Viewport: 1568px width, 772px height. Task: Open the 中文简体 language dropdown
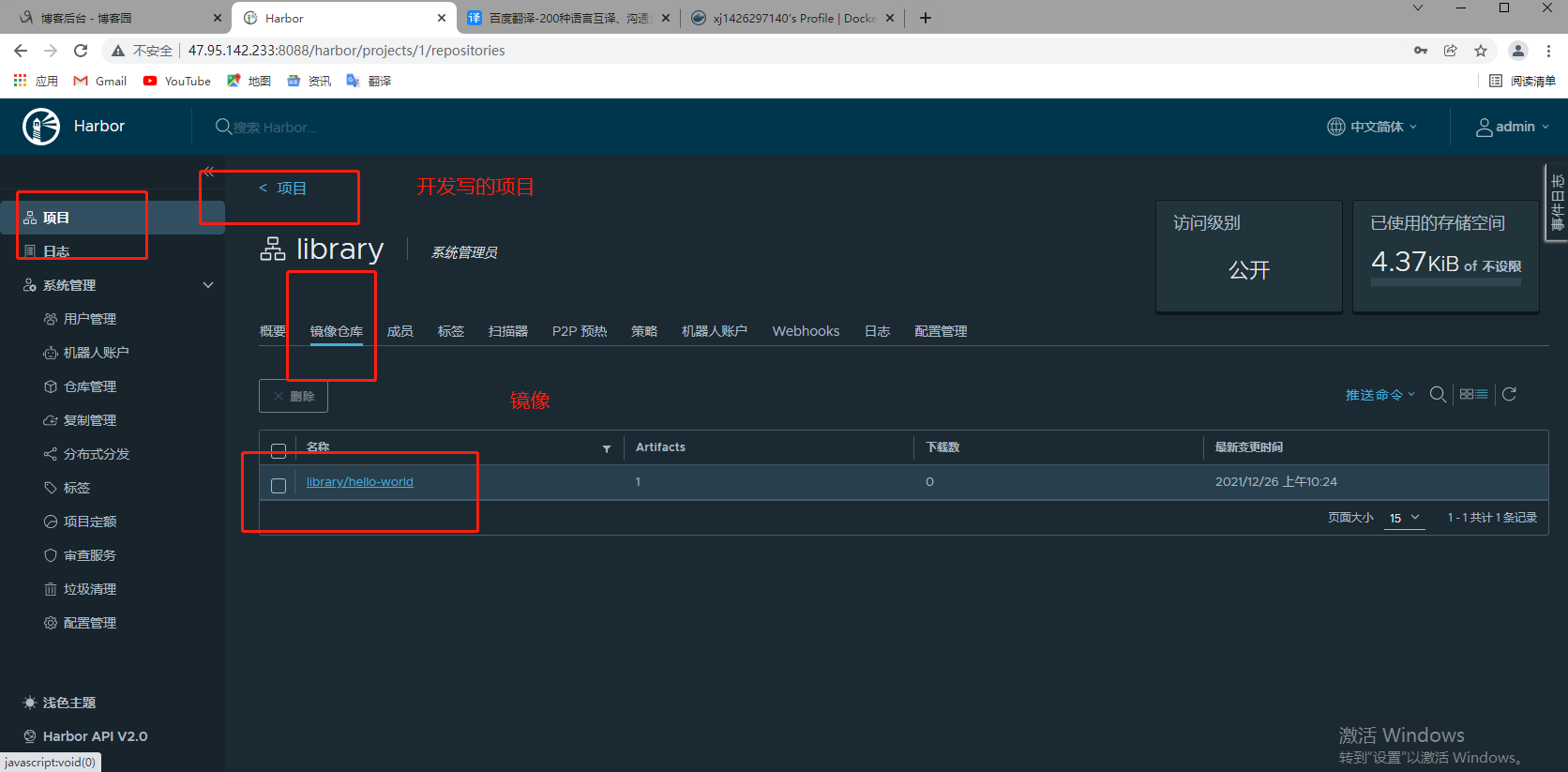[x=1372, y=127]
